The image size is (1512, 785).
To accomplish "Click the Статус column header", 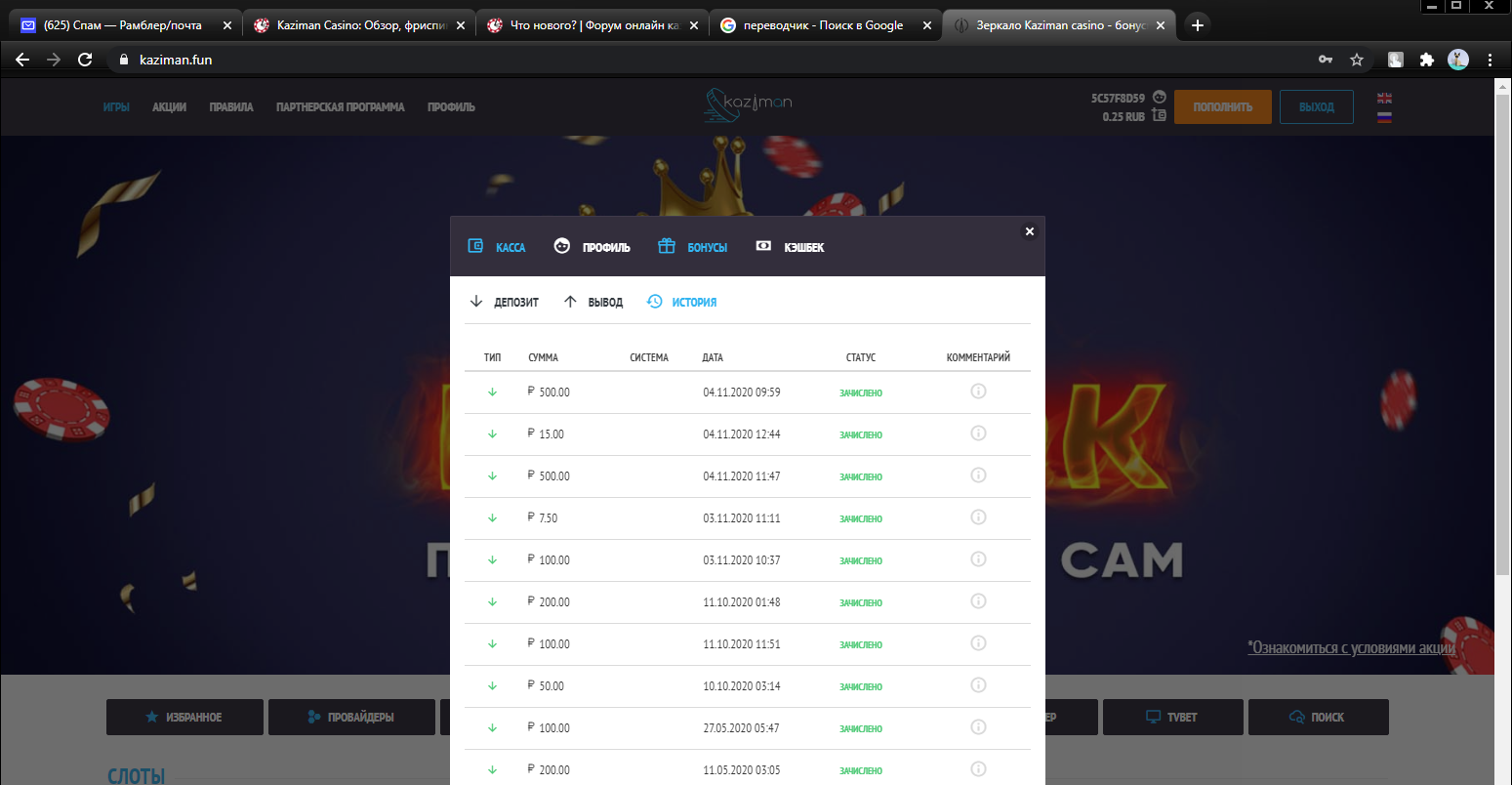I will point(861,357).
